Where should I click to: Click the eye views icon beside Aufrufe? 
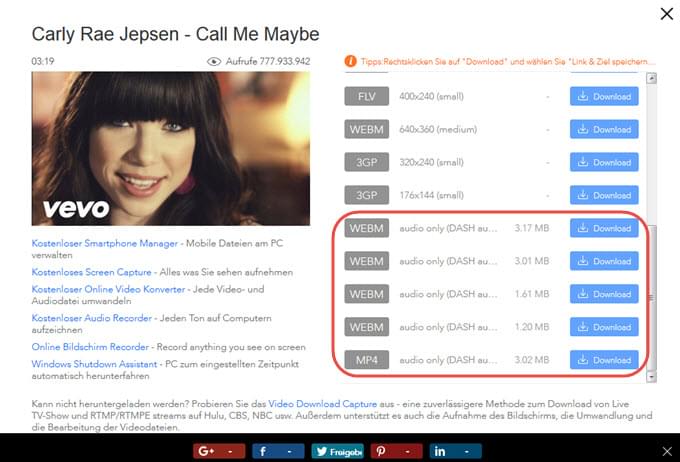213,61
